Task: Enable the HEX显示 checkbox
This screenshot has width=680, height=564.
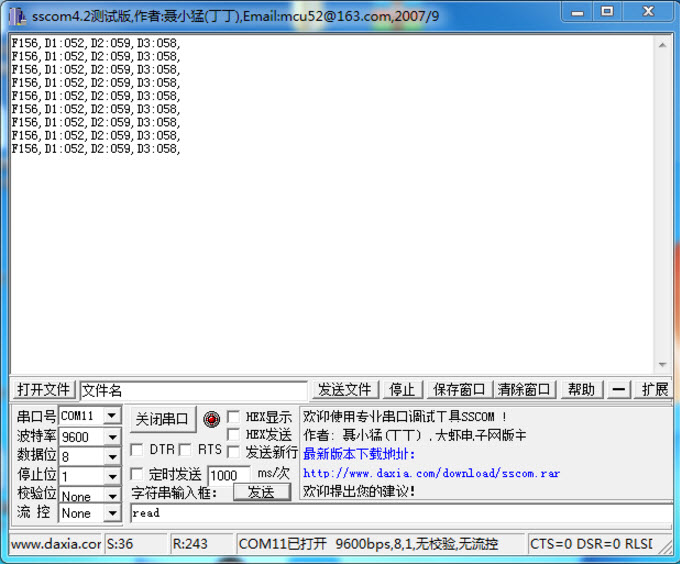Action: (x=233, y=417)
